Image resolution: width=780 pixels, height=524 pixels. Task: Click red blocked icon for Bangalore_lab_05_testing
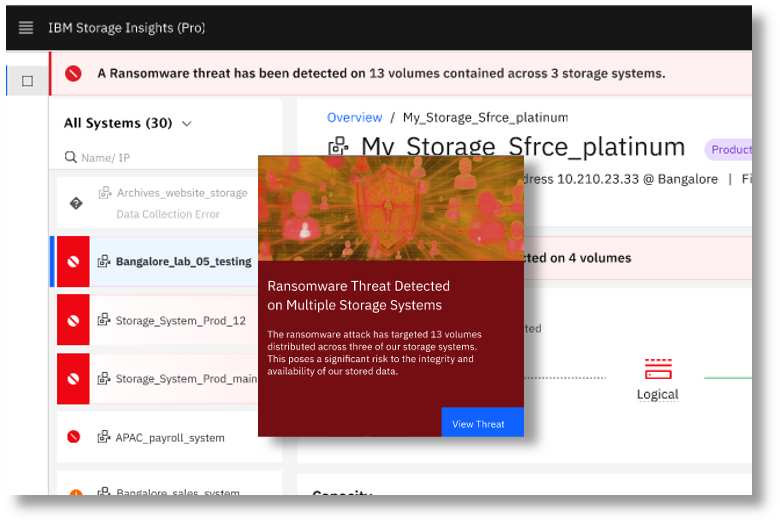point(73,262)
